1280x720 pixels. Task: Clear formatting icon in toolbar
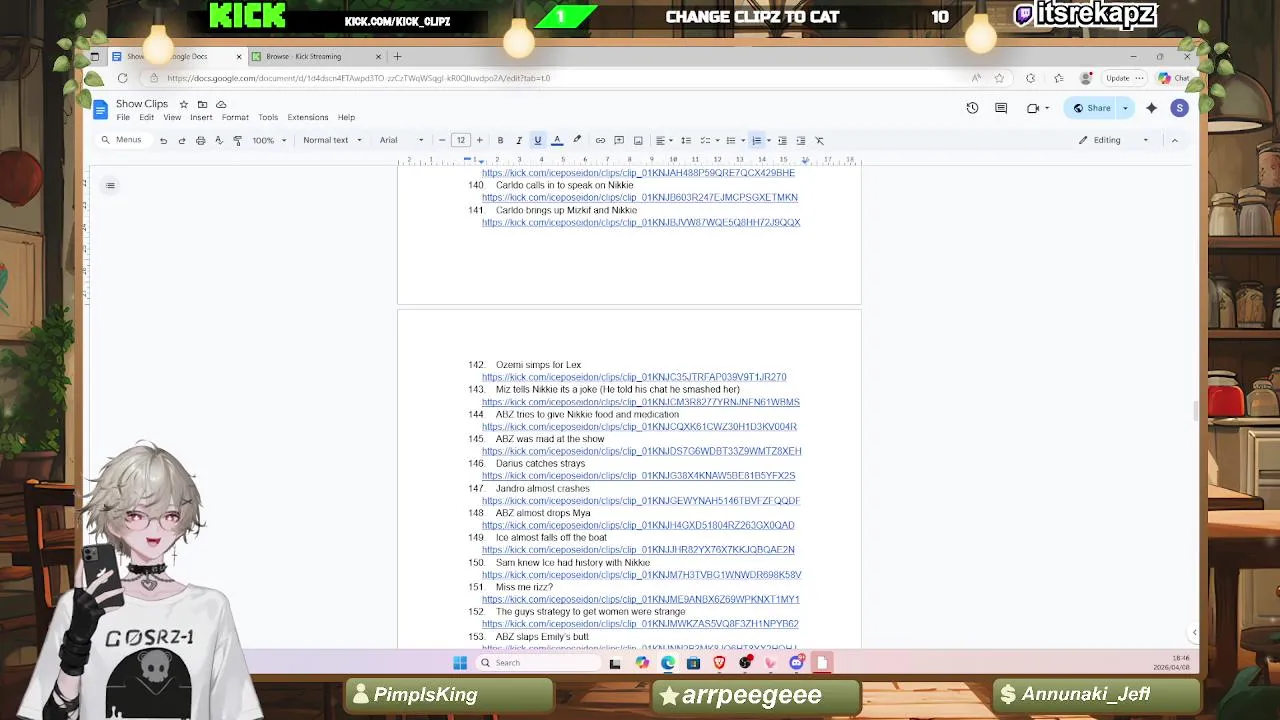point(819,140)
